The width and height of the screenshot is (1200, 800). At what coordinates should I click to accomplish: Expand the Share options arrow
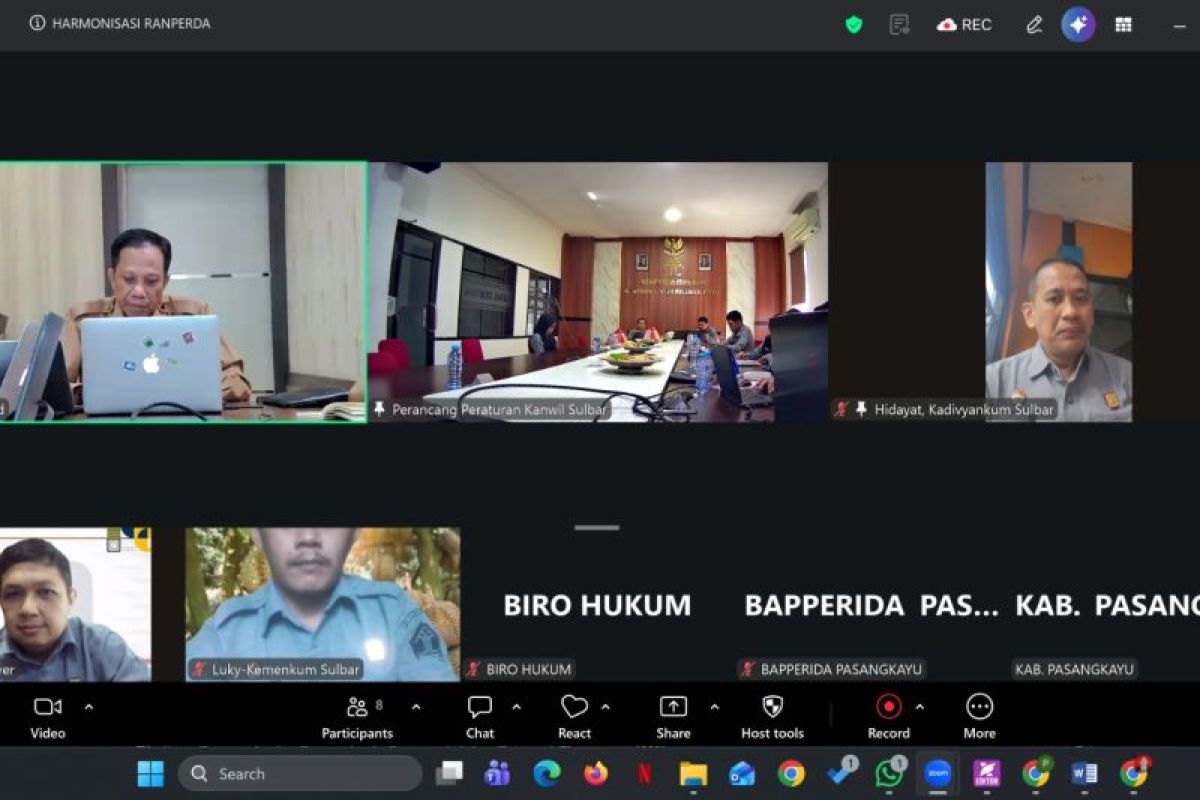click(714, 707)
